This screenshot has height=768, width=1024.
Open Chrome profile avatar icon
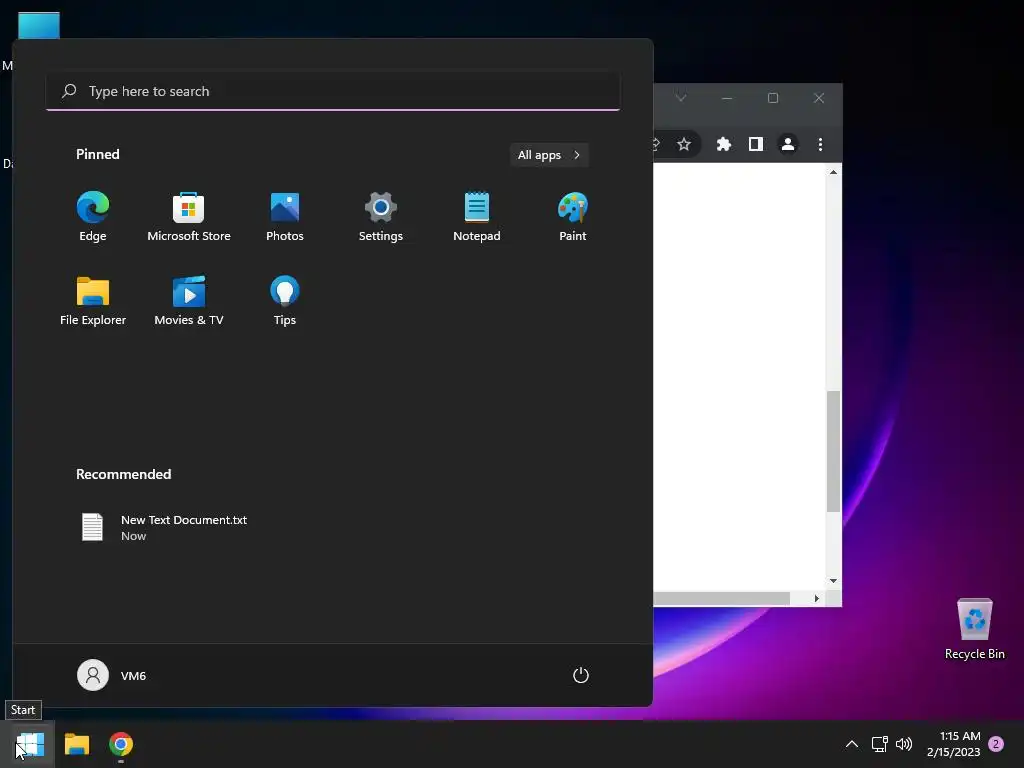point(788,144)
